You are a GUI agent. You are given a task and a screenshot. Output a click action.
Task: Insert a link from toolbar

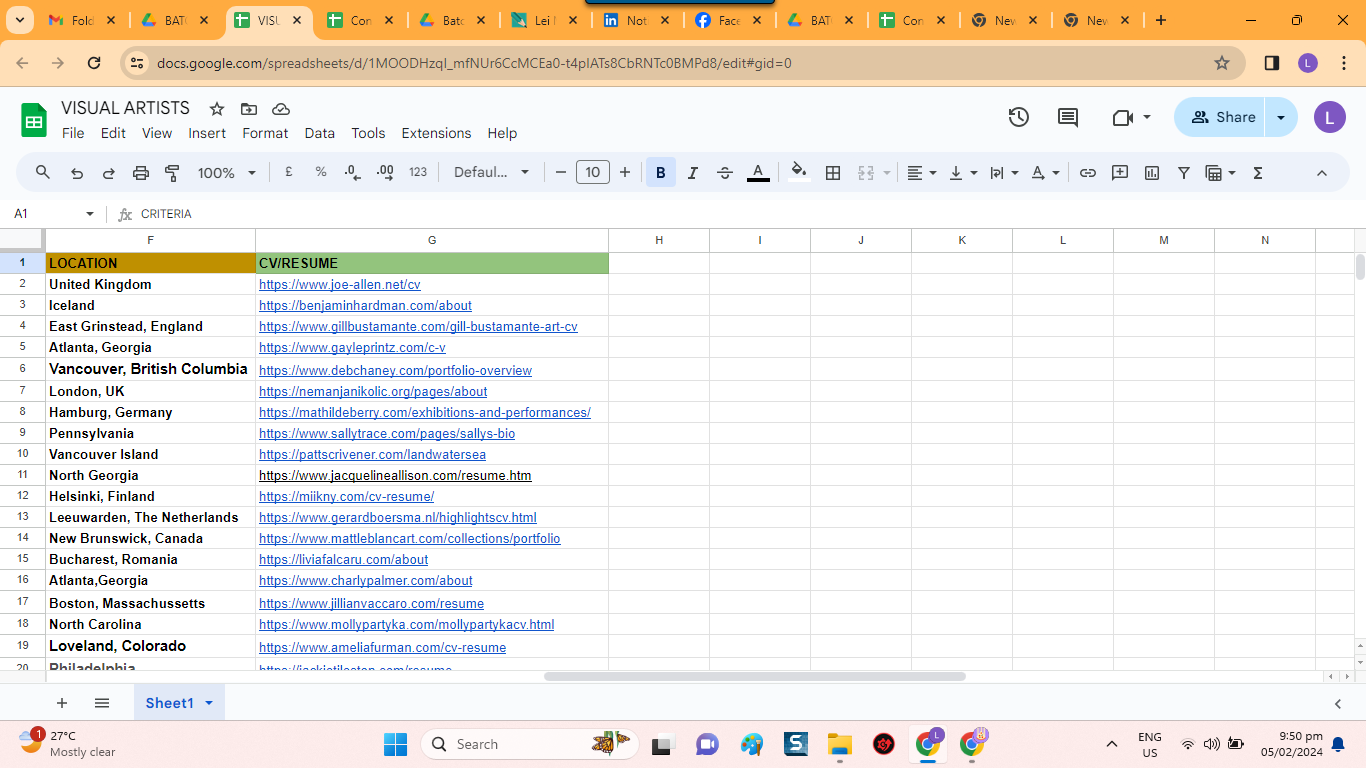click(1088, 173)
